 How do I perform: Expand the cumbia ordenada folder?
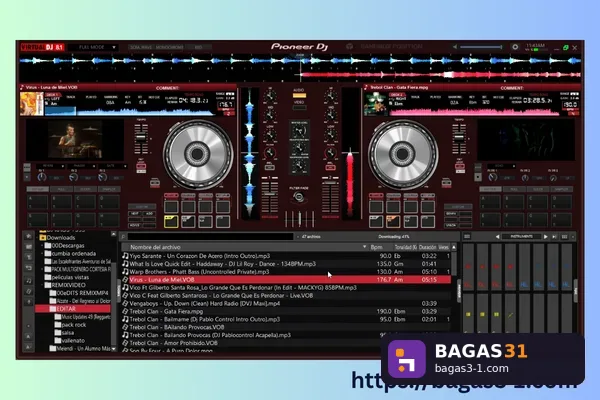[x=42, y=253]
